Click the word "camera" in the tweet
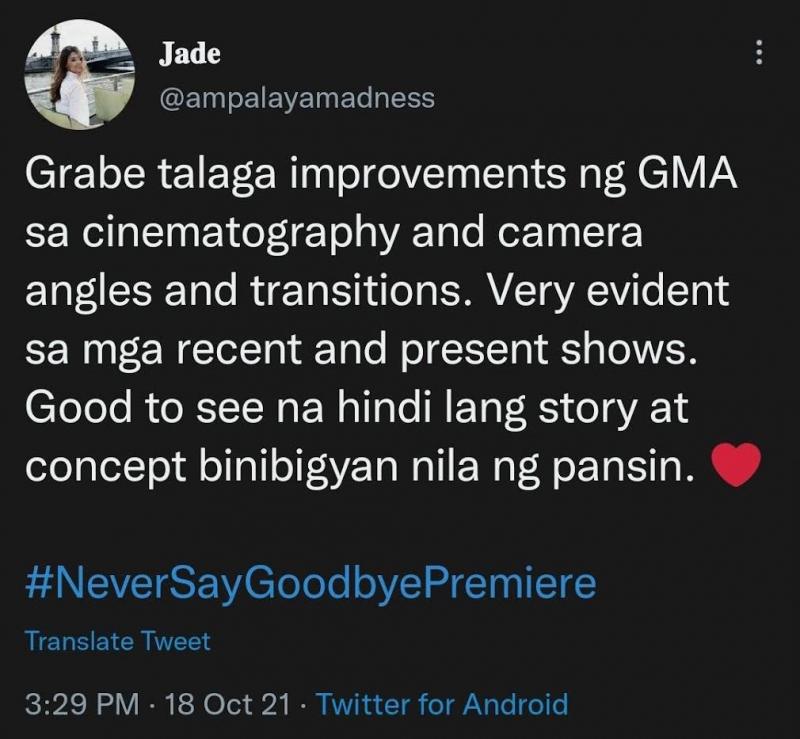 (570, 234)
